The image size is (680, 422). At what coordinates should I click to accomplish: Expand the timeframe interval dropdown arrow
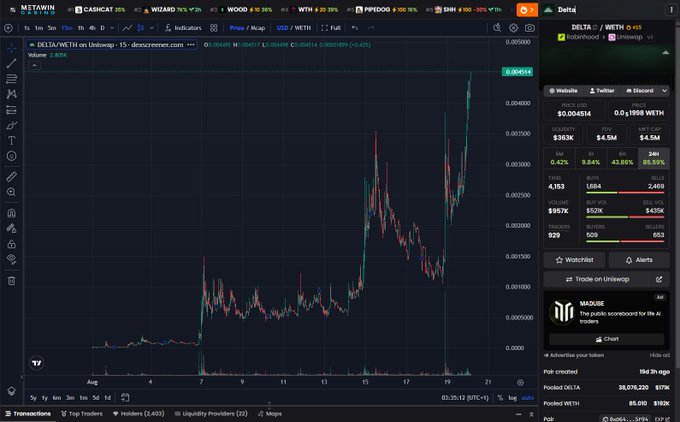112,28
